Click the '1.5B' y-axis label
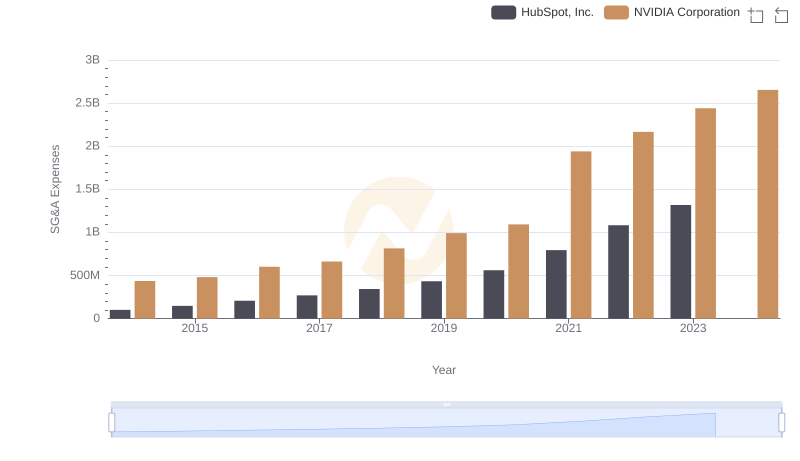 coord(88,189)
